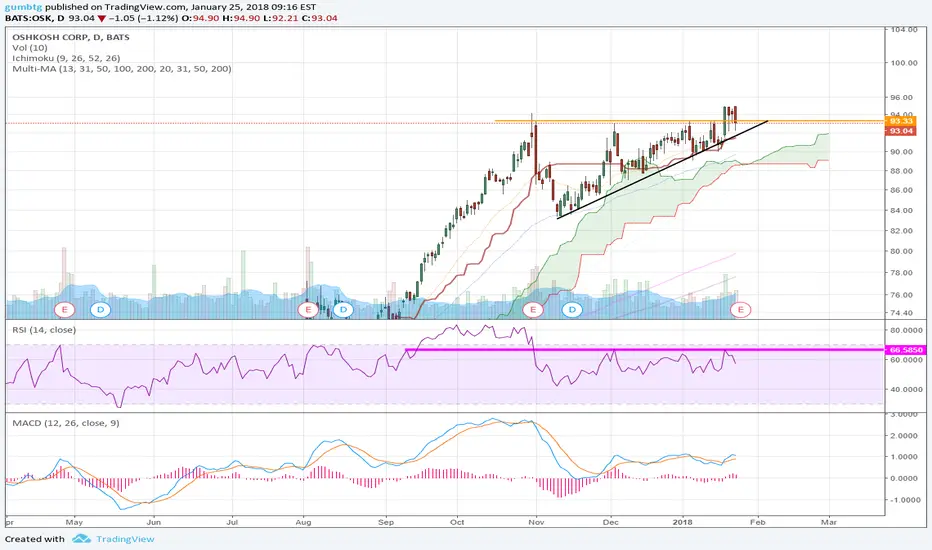Select the Ichimoku (9, 26, 52, 26) legend

pos(66,58)
